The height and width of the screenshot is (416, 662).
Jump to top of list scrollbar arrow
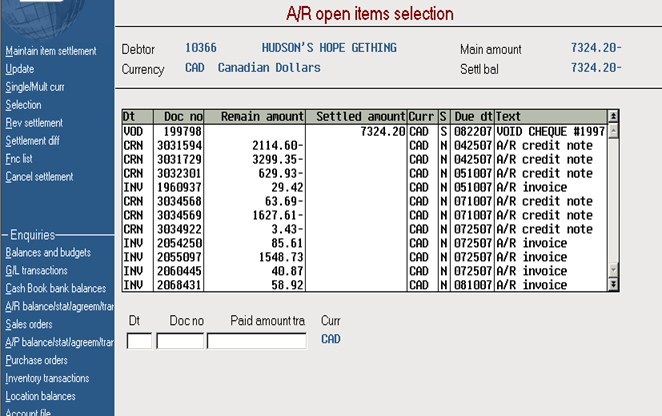click(613, 116)
